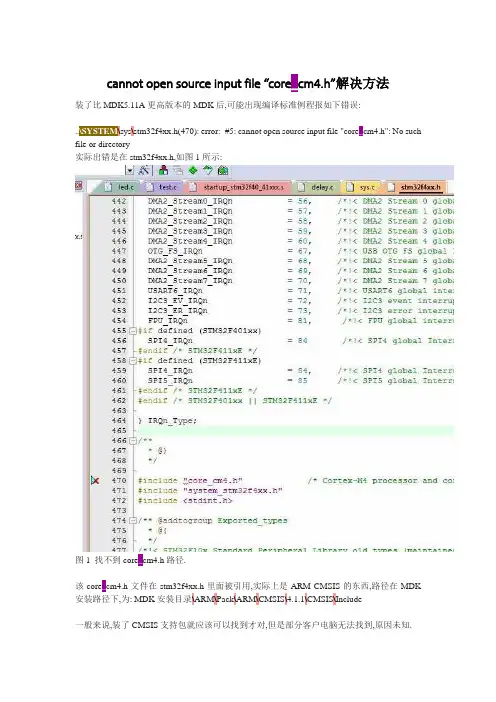Click the grey multi-project workspace icon
This screenshot has height=702, width=496.
click(178, 170)
